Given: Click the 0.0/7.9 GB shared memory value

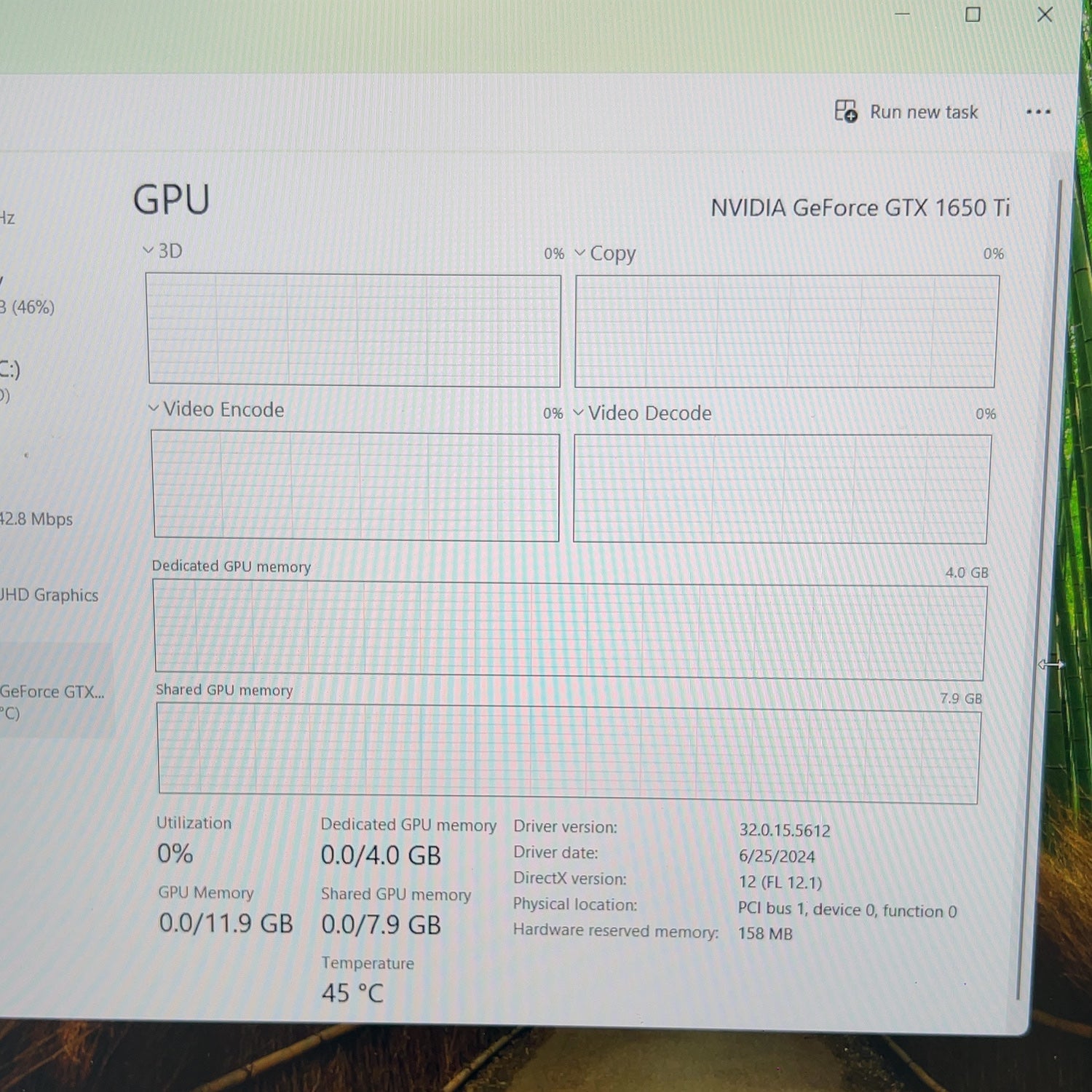Looking at the screenshot, I should [x=381, y=925].
